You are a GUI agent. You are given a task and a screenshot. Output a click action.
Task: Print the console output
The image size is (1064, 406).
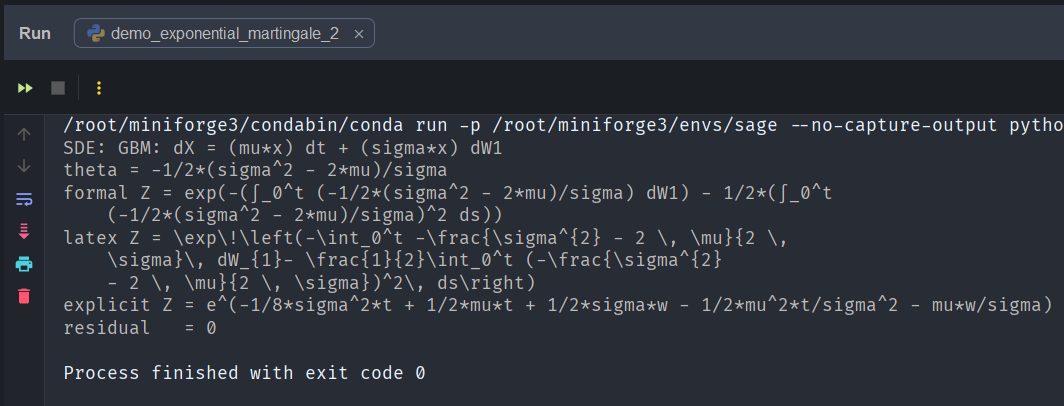[x=25, y=264]
